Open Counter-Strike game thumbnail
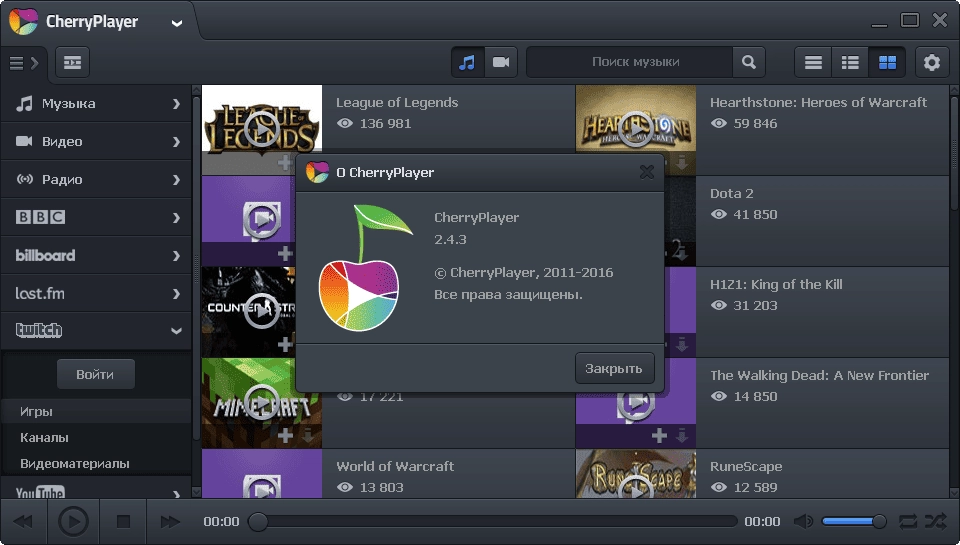The height and width of the screenshot is (545, 960). 249,311
